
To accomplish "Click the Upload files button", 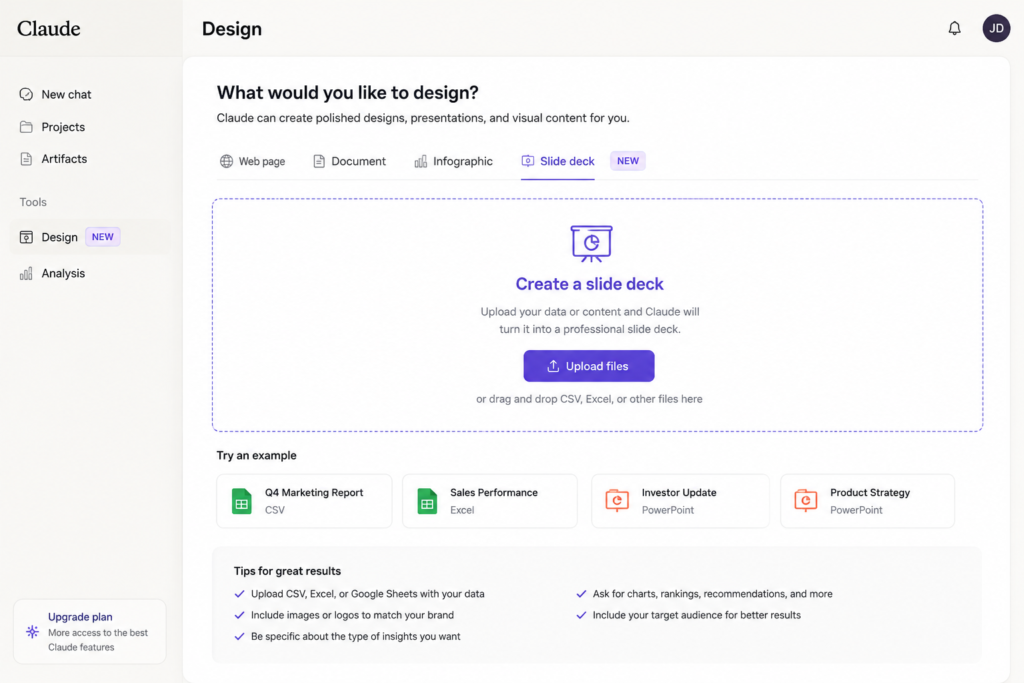I will coord(588,366).
